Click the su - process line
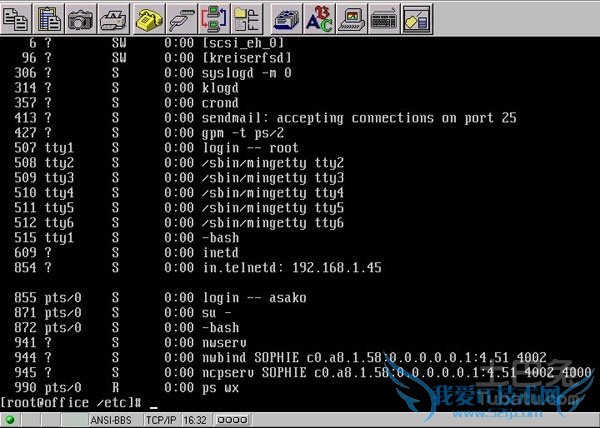The width and height of the screenshot is (600, 428). click(123, 312)
